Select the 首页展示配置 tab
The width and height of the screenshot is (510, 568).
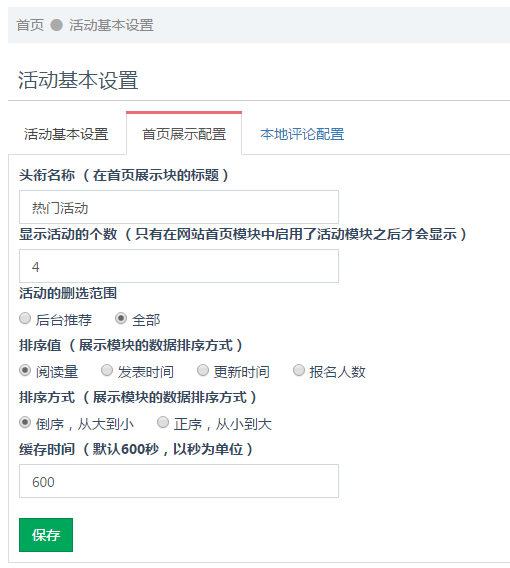(x=184, y=134)
